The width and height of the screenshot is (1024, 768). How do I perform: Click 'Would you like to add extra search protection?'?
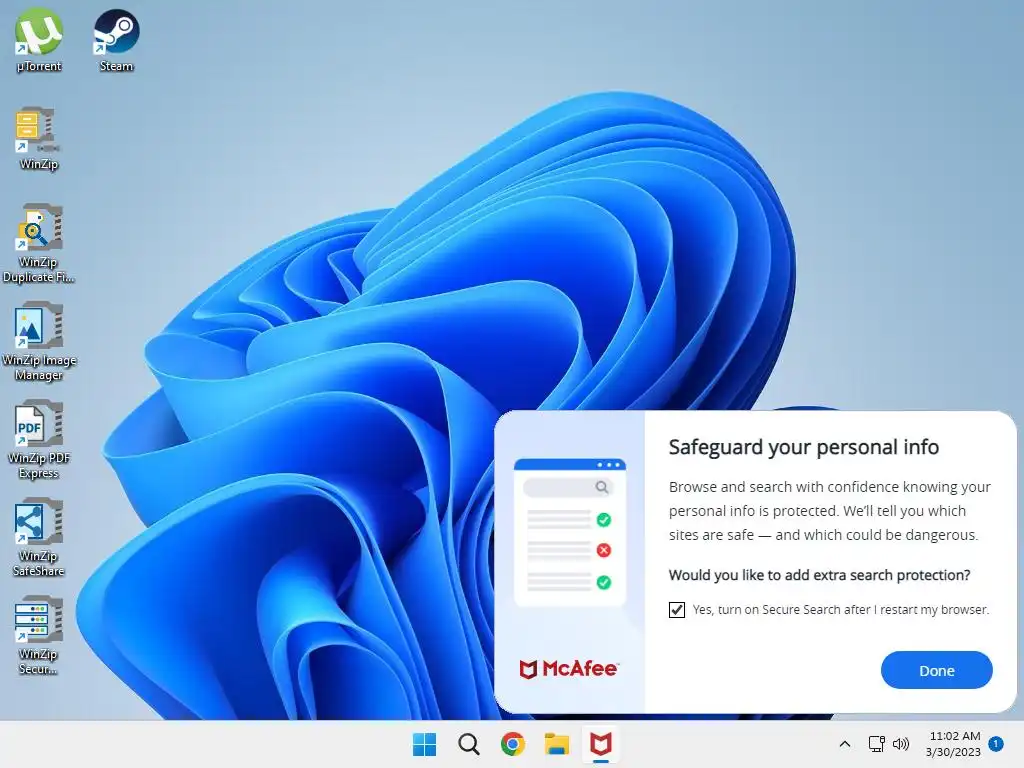820,575
